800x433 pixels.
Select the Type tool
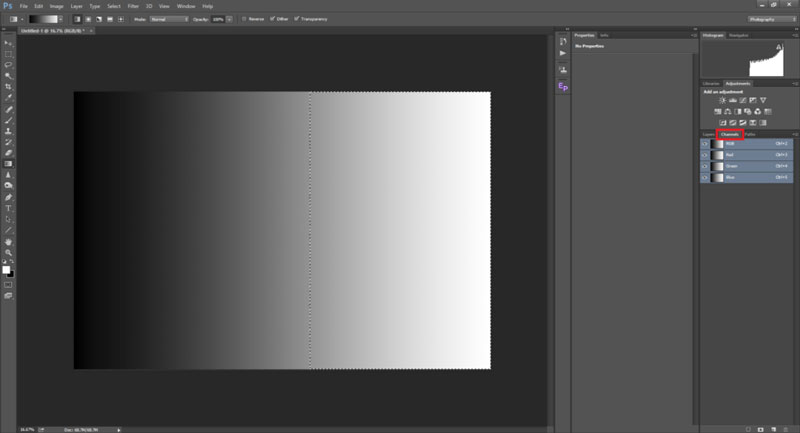9,208
